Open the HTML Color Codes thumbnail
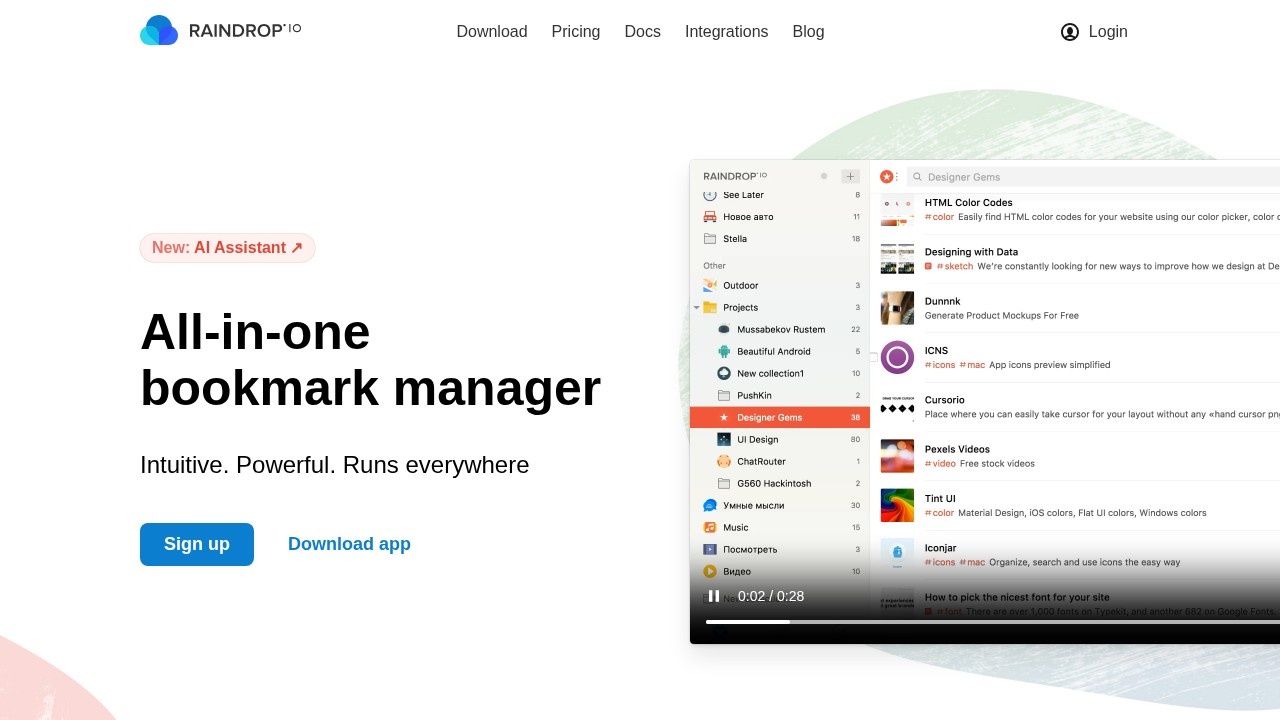The width and height of the screenshot is (1280, 720). point(897,209)
